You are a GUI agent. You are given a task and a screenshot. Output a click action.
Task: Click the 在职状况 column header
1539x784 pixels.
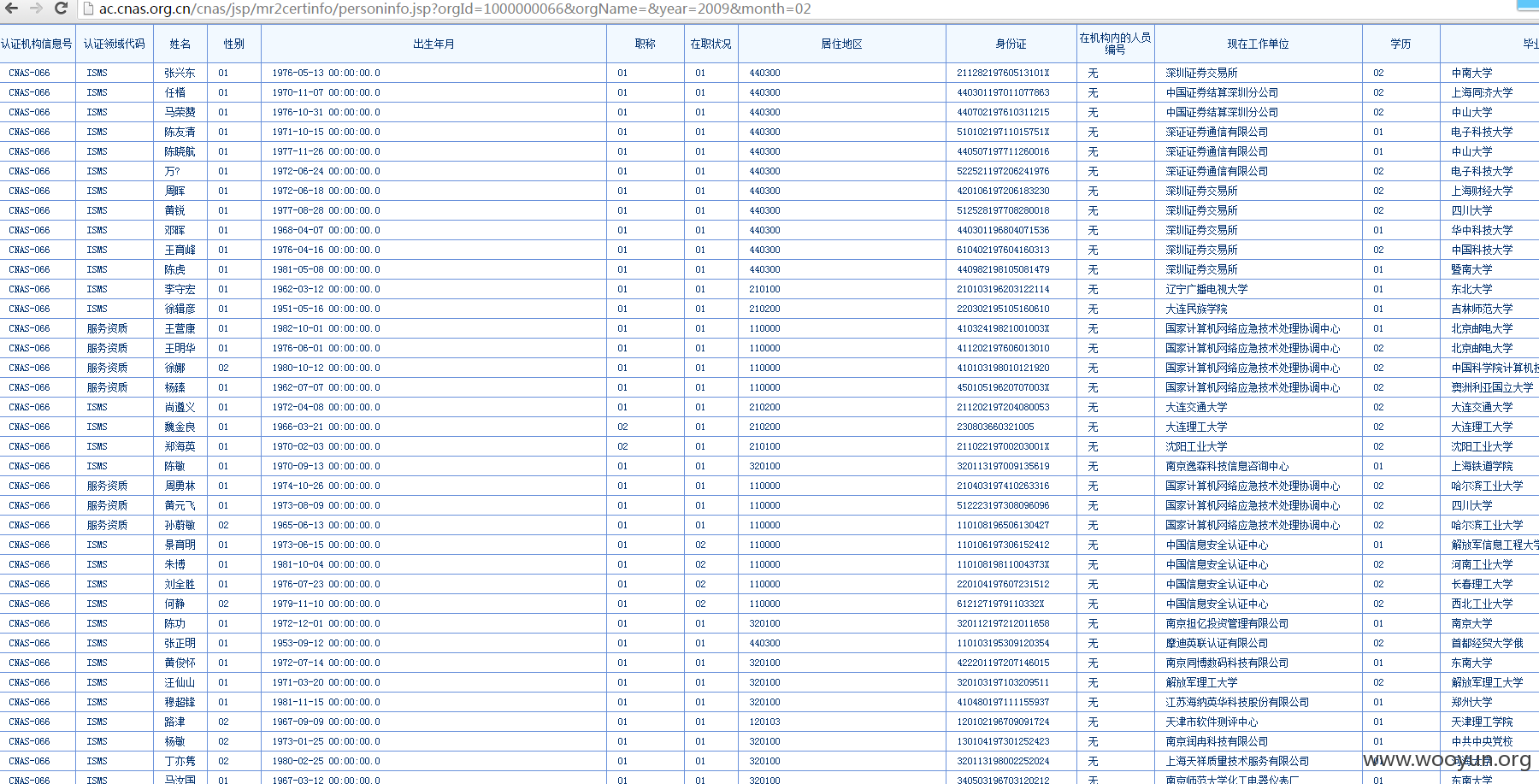pyautogui.click(x=711, y=44)
